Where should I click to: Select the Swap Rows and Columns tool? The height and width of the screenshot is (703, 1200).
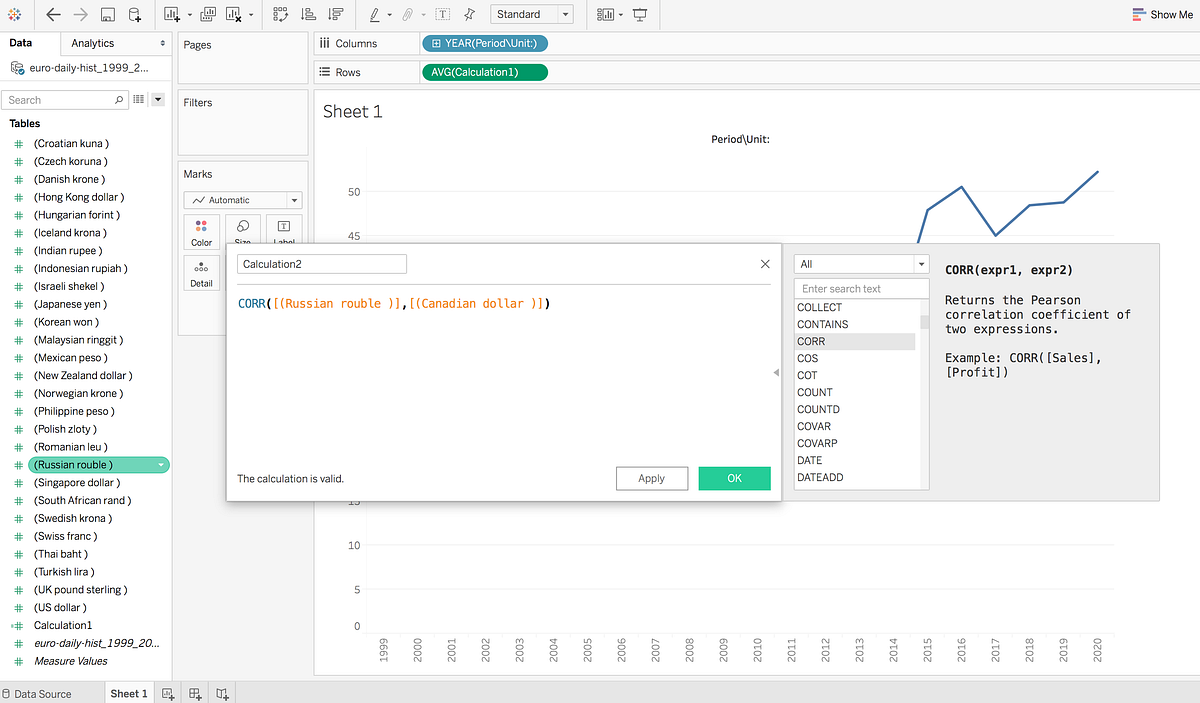pos(282,14)
